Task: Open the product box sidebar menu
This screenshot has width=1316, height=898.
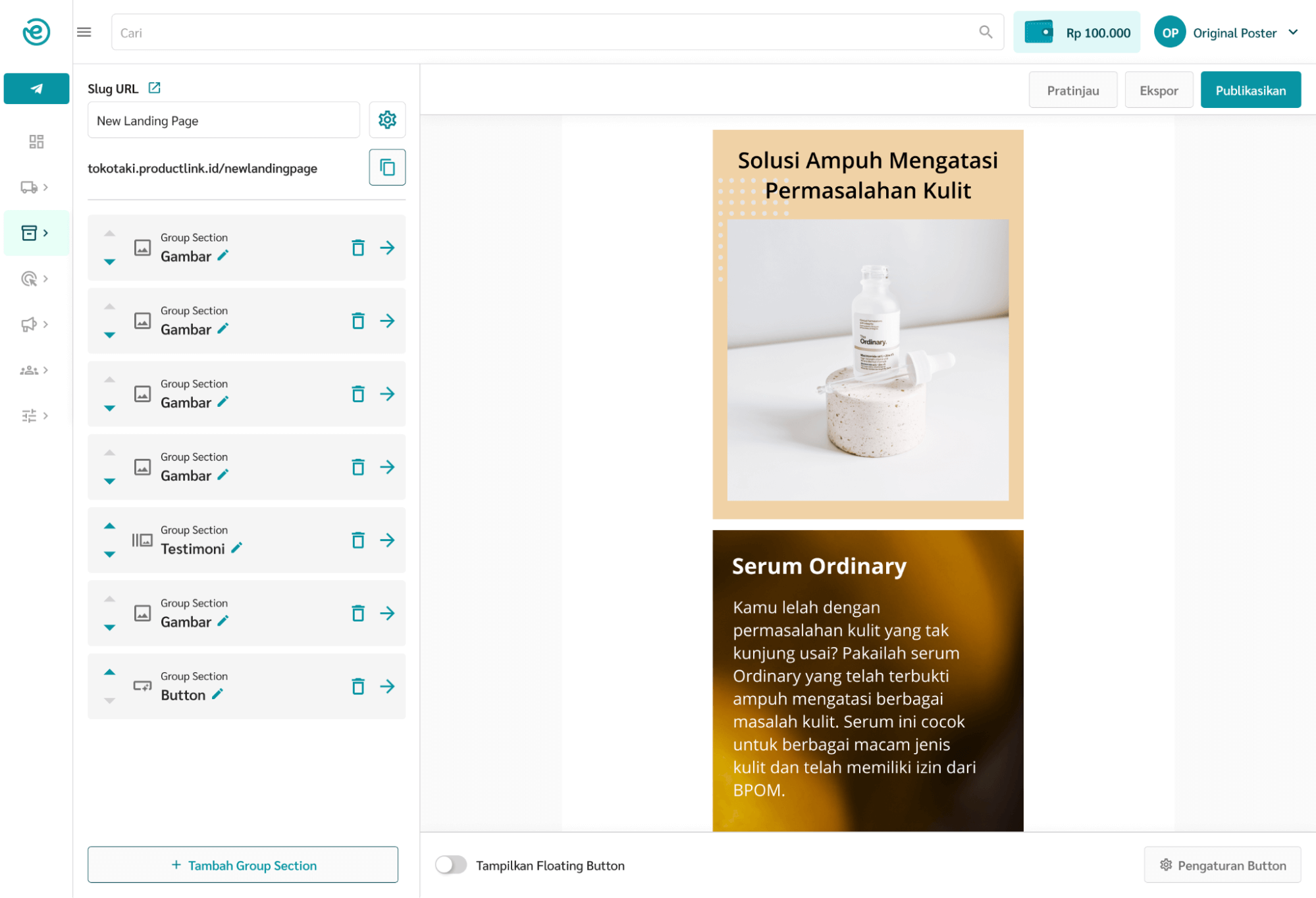Action: 36,232
